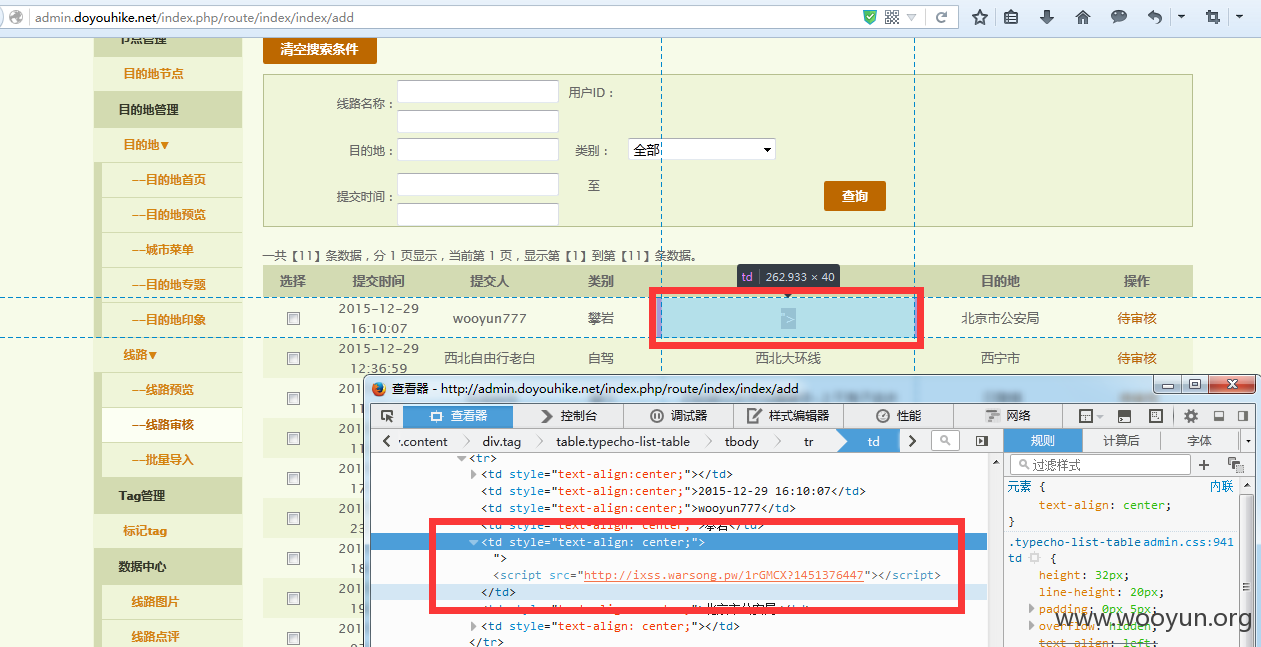Open 待审核 link in wooyun777 row
This screenshot has height=647, width=1261.
tap(1137, 318)
